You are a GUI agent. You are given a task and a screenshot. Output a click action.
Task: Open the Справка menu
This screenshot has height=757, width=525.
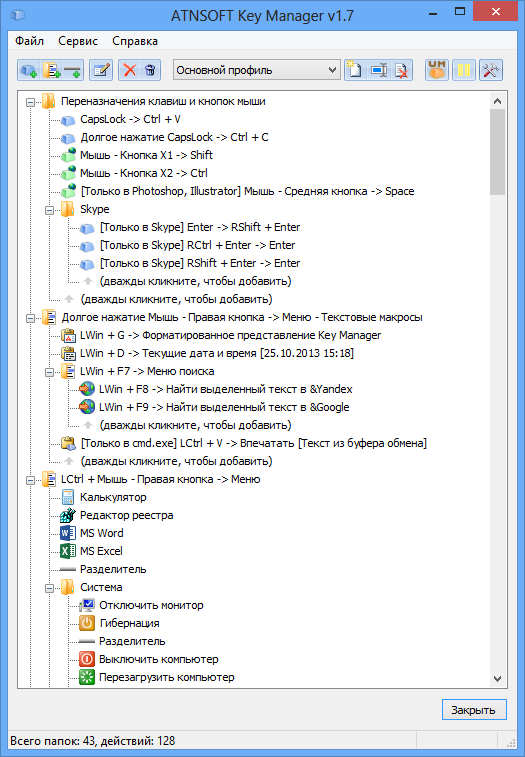coord(135,41)
